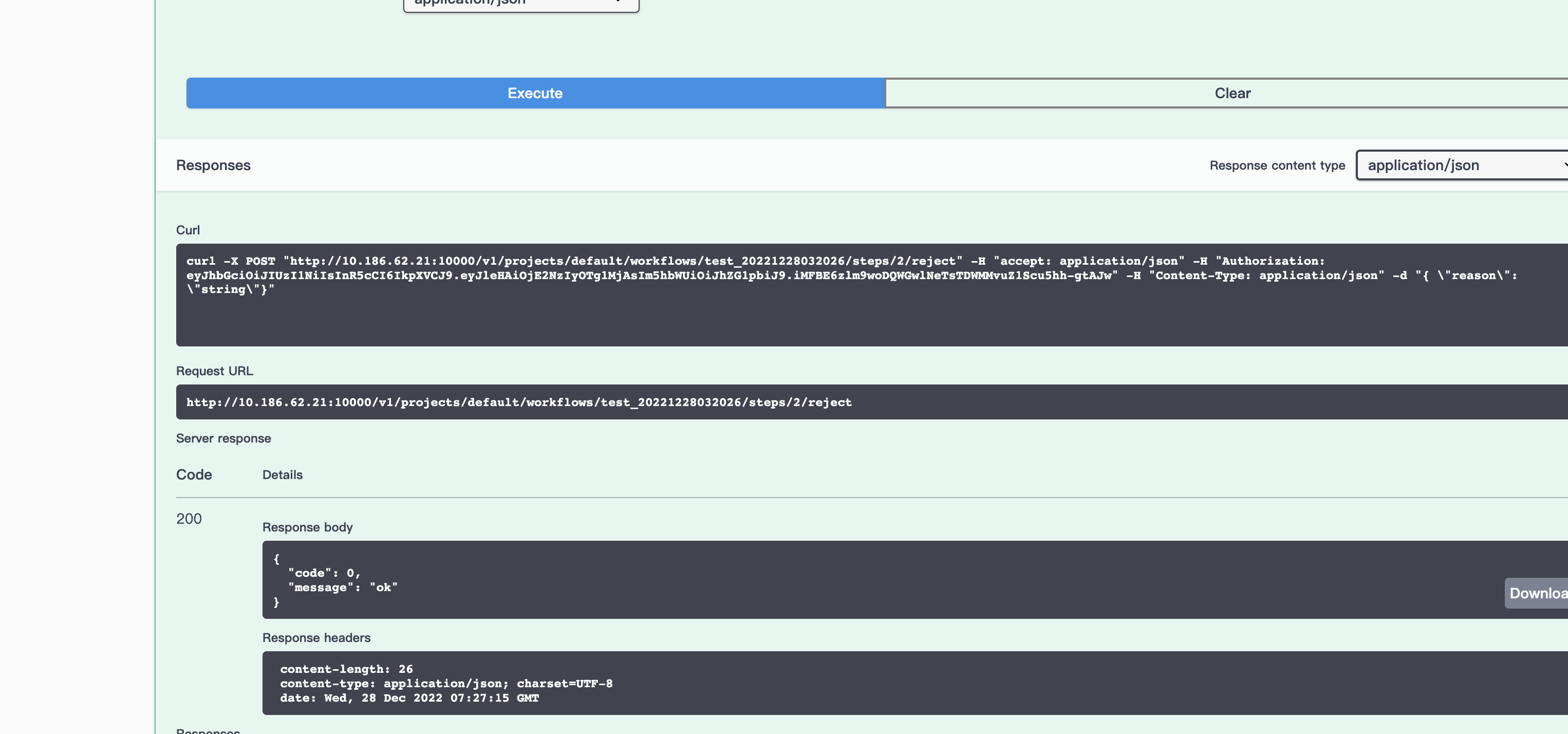Open the Response content type dropdown

click(x=1460, y=165)
